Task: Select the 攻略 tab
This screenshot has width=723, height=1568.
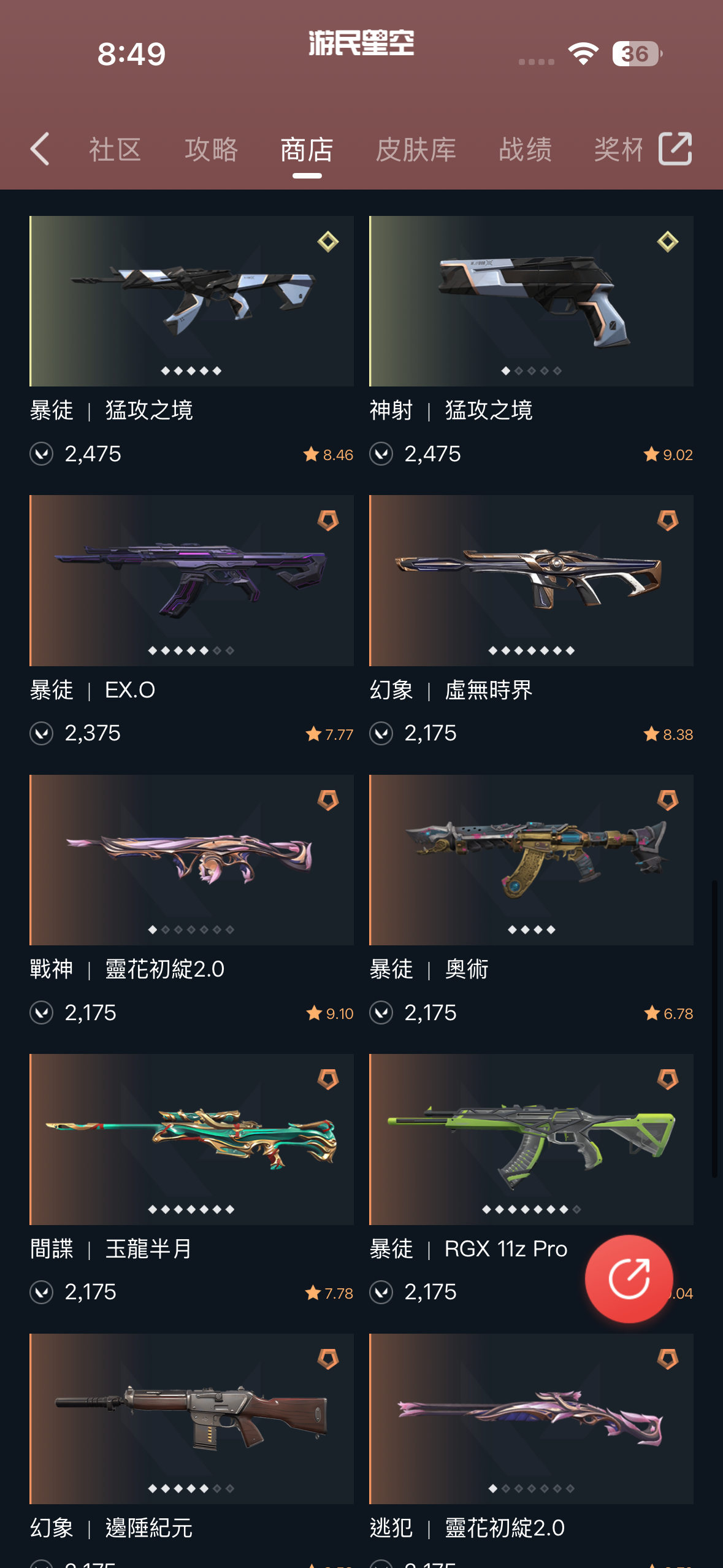Action: click(211, 150)
